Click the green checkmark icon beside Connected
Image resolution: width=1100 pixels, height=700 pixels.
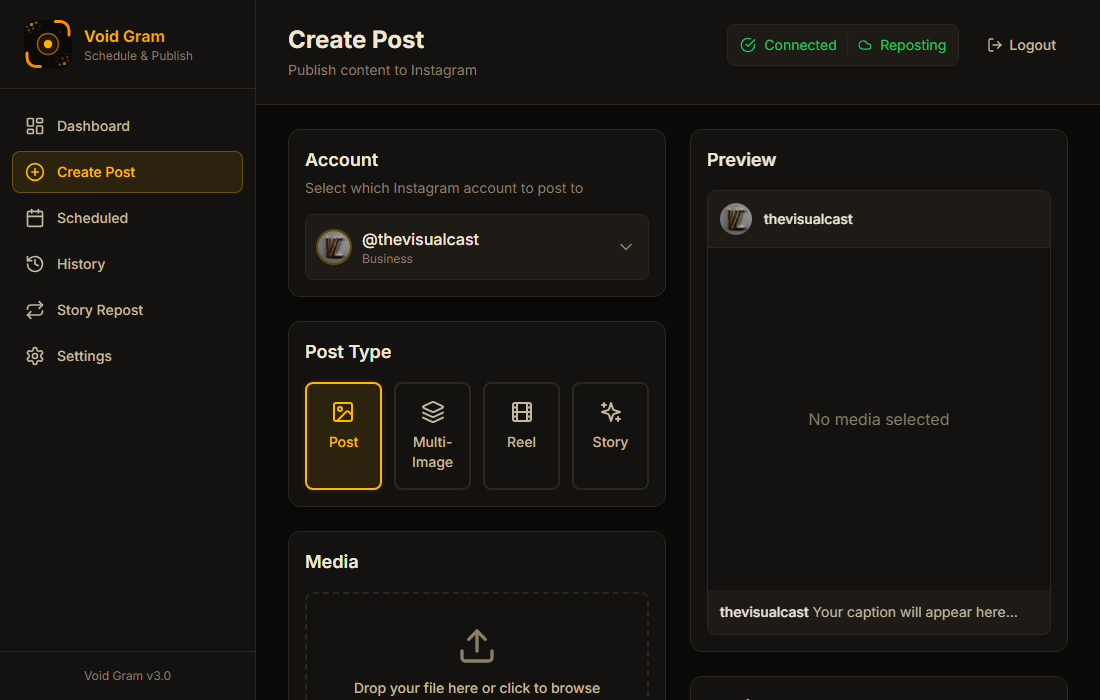click(x=748, y=45)
